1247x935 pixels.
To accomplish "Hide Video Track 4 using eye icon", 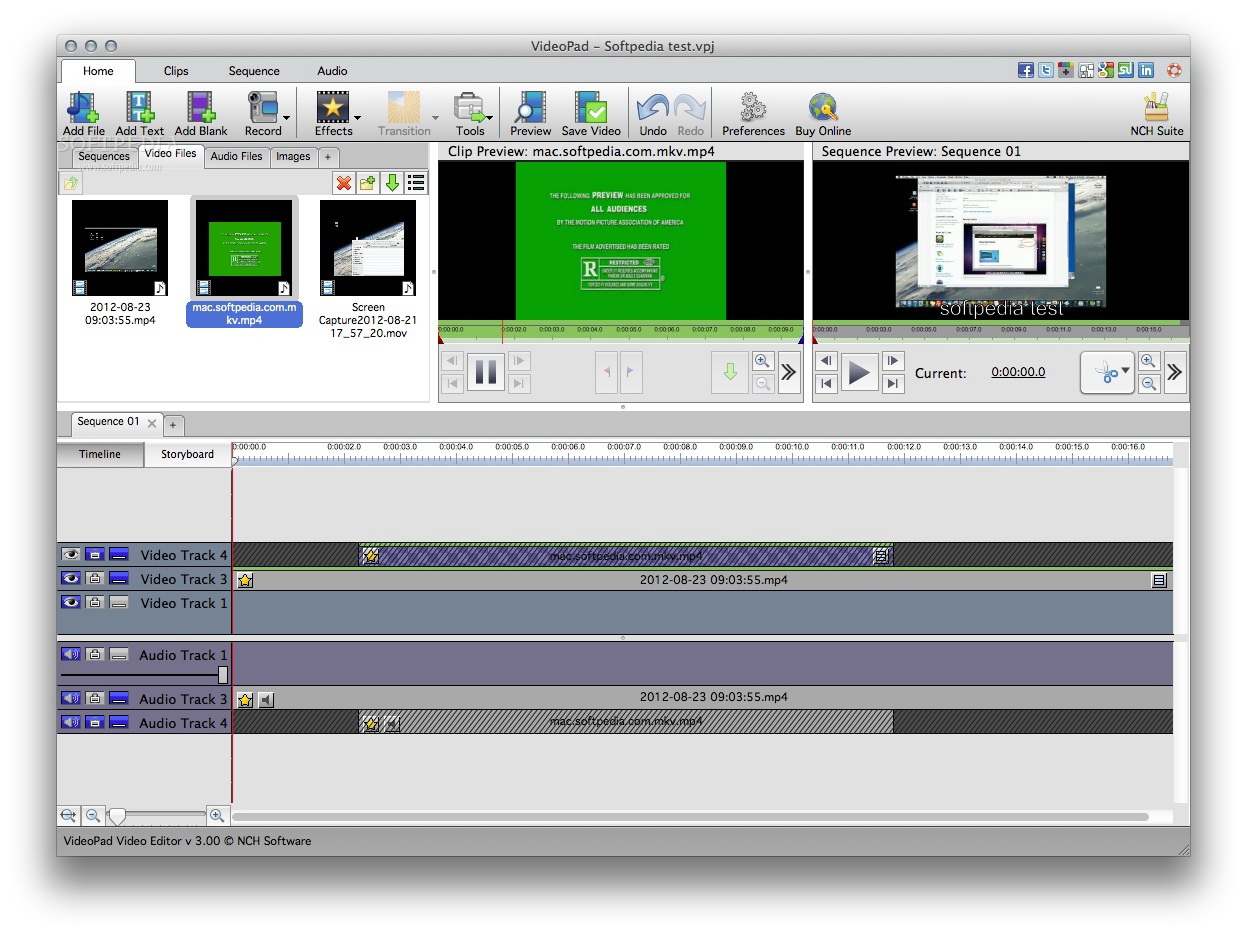I will 71,554.
